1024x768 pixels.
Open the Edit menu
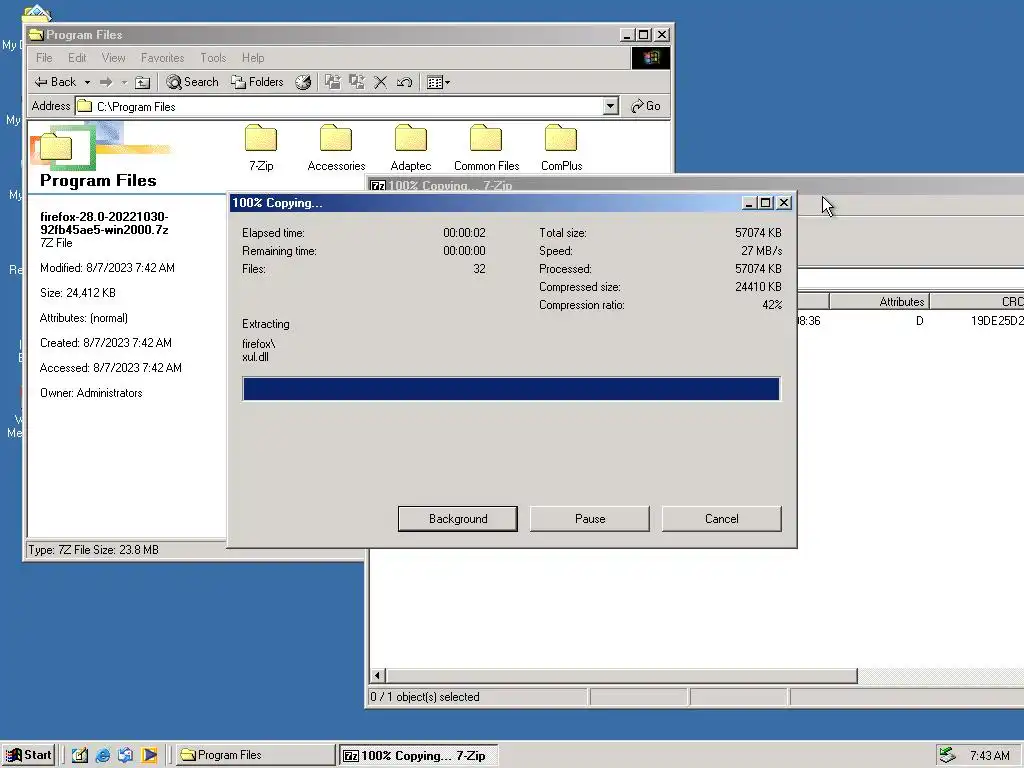coord(77,57)
